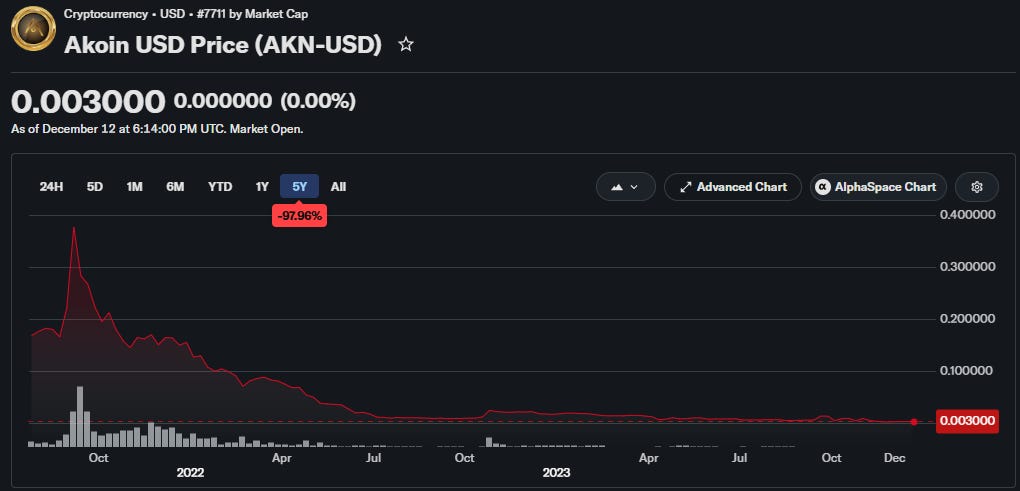Screen dimensions: 1020x491
Task: Click the 2023 year axis label
Action: [x=557, y=473]
